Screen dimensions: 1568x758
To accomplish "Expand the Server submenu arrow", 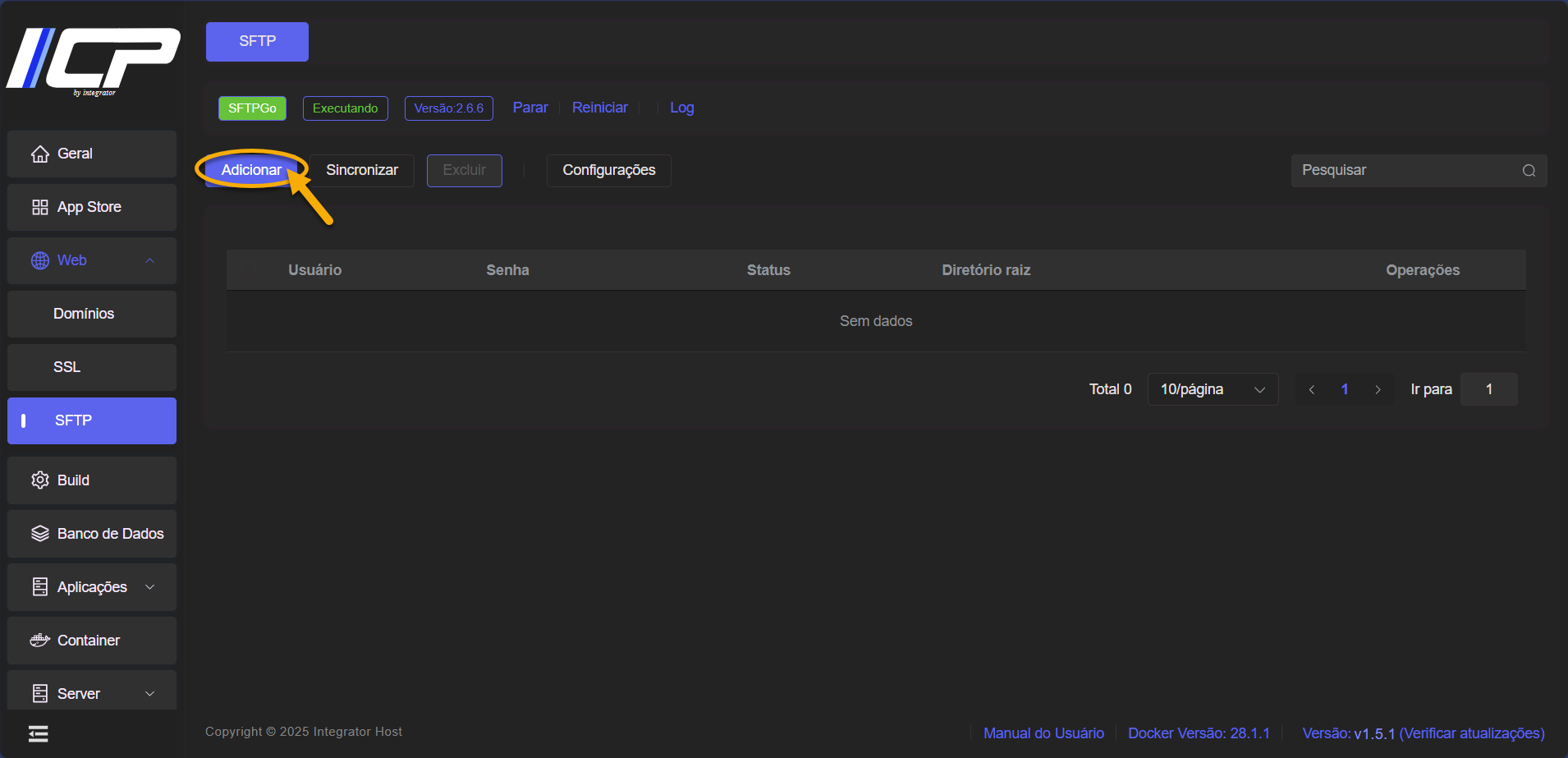I will pos(149,694).
